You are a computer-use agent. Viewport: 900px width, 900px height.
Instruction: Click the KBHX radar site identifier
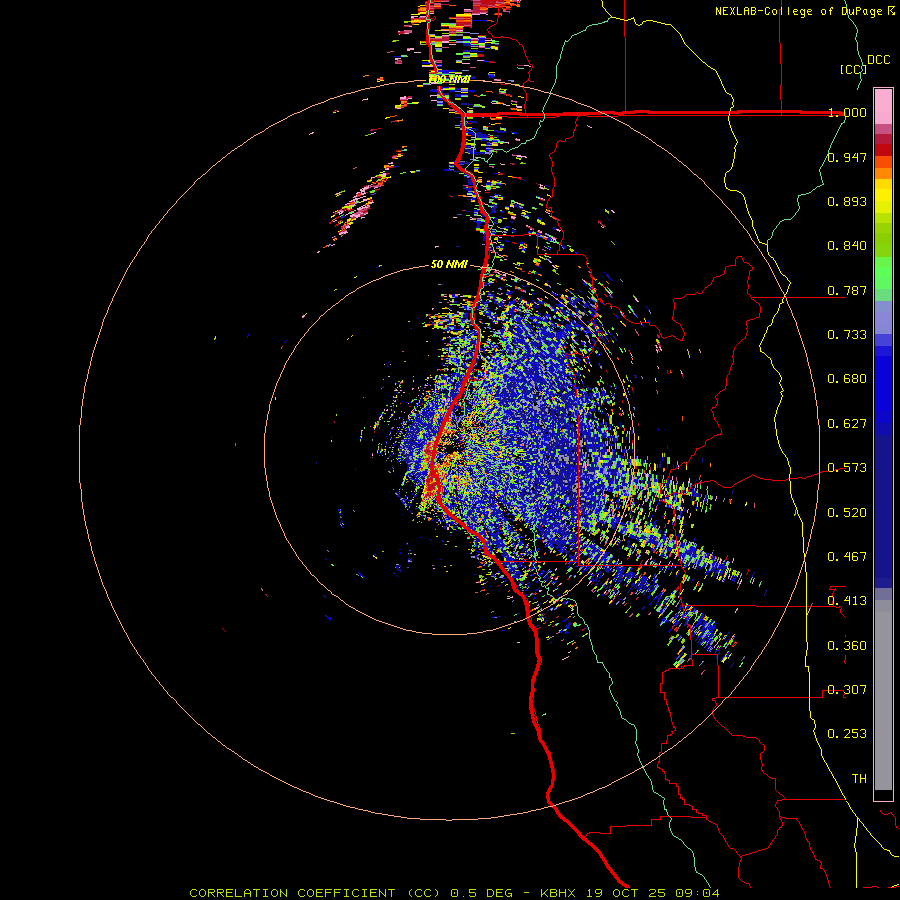tap(557, 893)
